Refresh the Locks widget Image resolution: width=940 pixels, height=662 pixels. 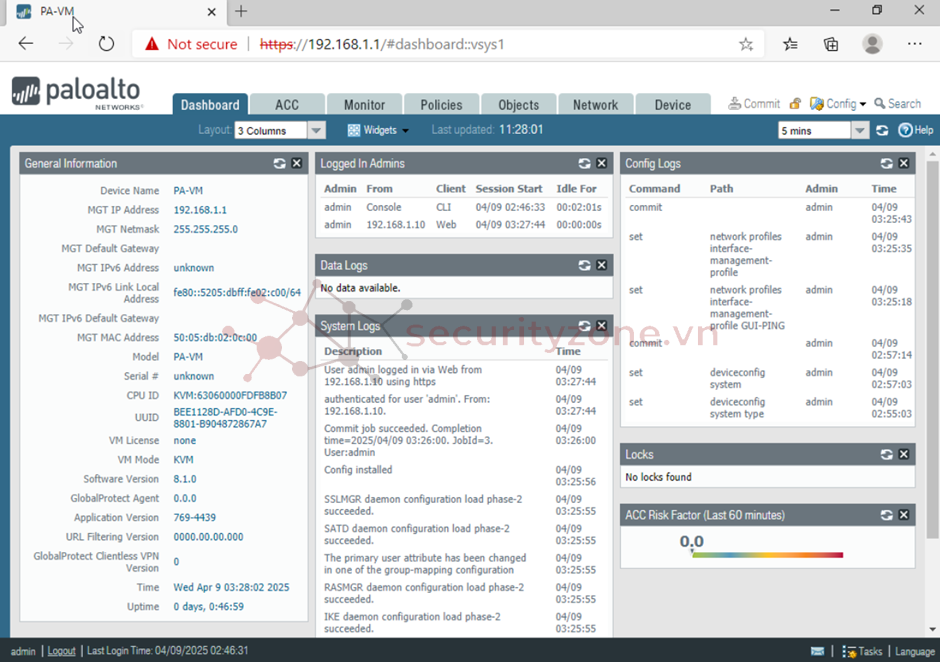pos(887,455)
